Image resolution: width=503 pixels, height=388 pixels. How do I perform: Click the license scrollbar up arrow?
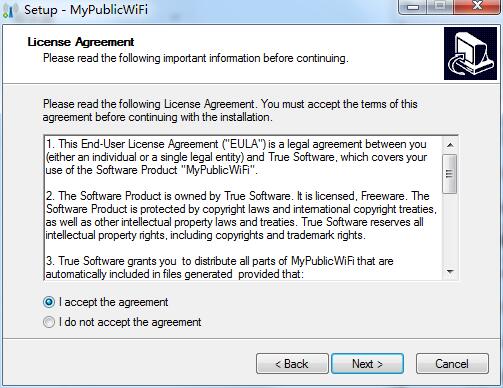pos(450,145)
